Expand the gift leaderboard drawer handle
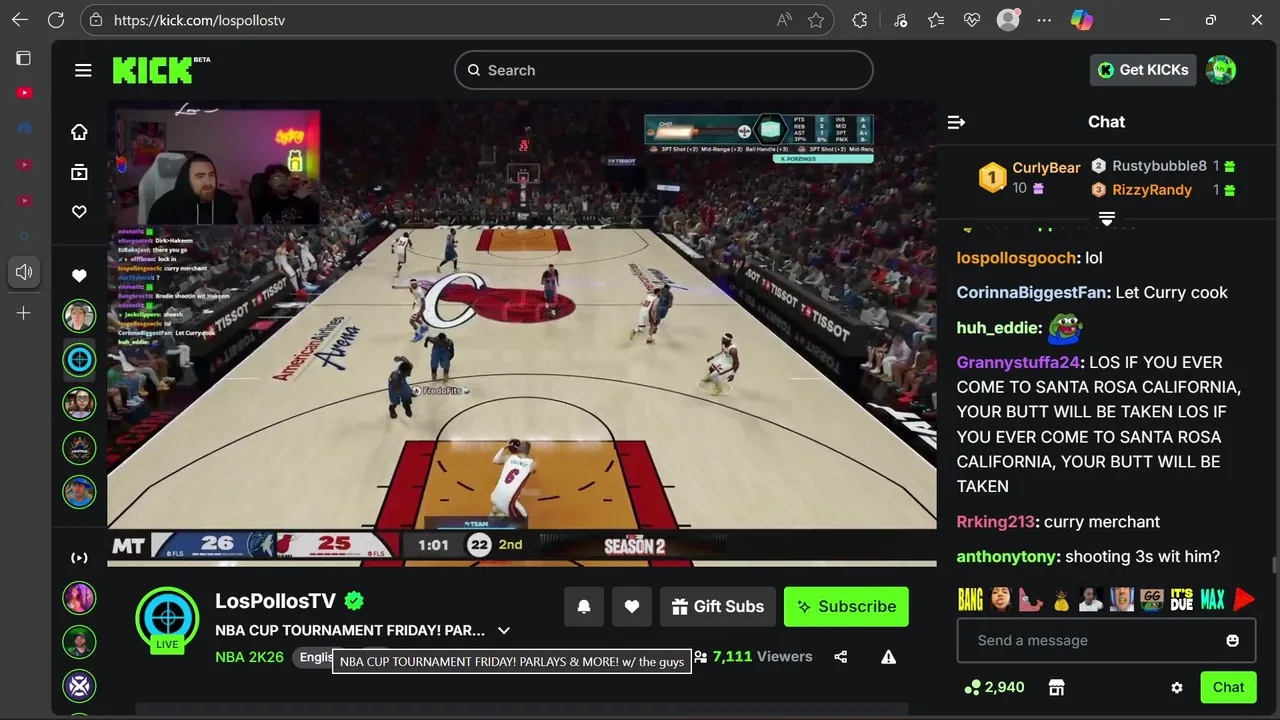The height and width of the screenshot is (720, 1280). coord(1107,218)
